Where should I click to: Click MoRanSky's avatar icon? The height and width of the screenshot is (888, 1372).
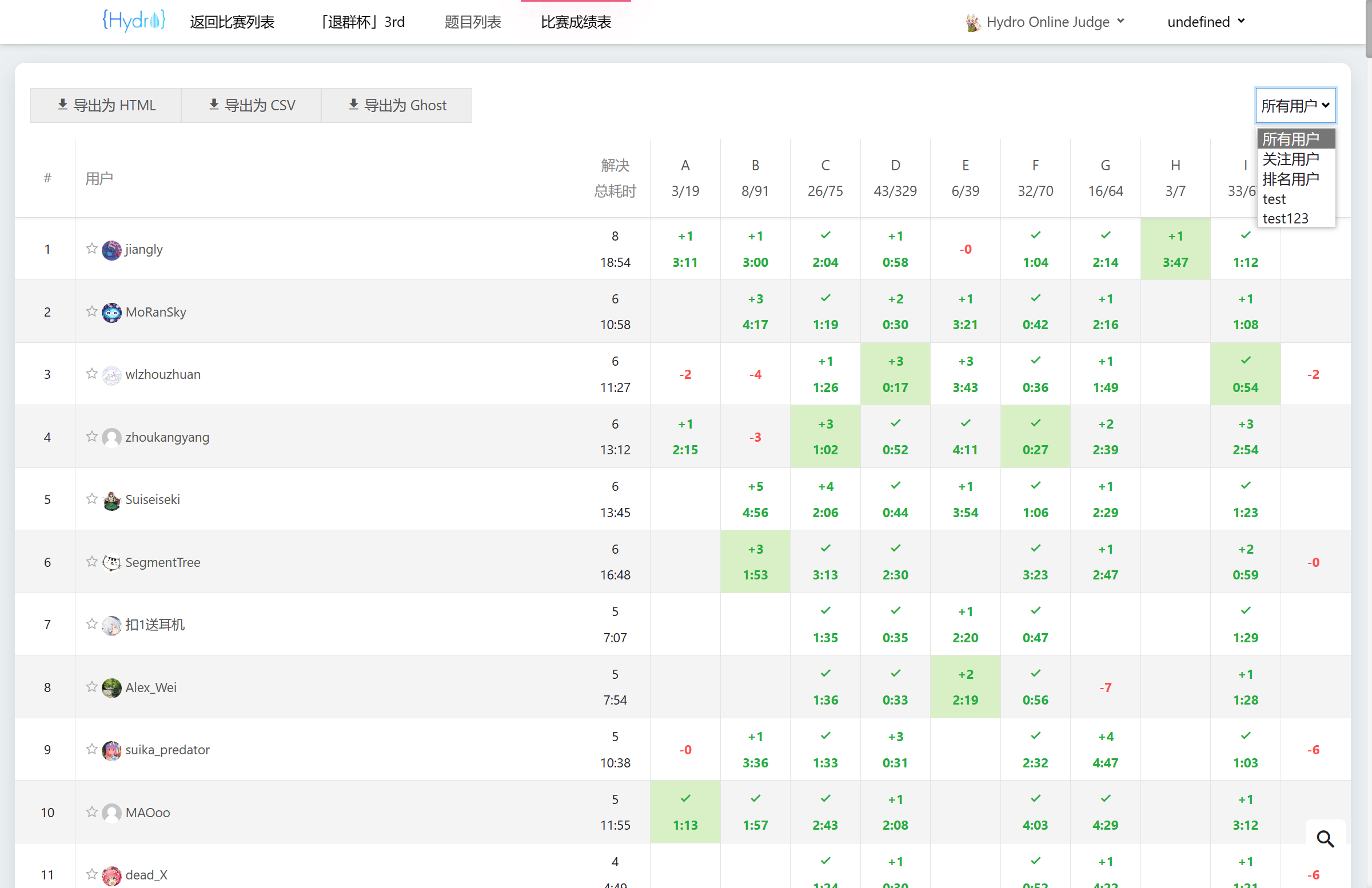111,313
